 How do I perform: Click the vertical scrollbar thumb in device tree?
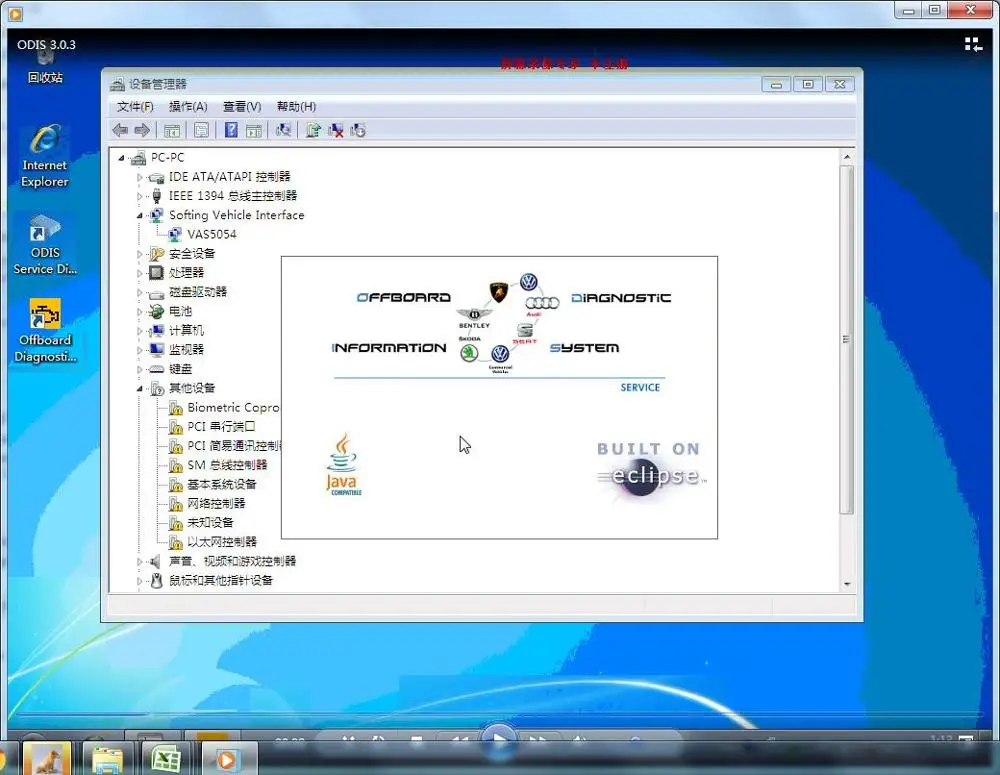846,339
